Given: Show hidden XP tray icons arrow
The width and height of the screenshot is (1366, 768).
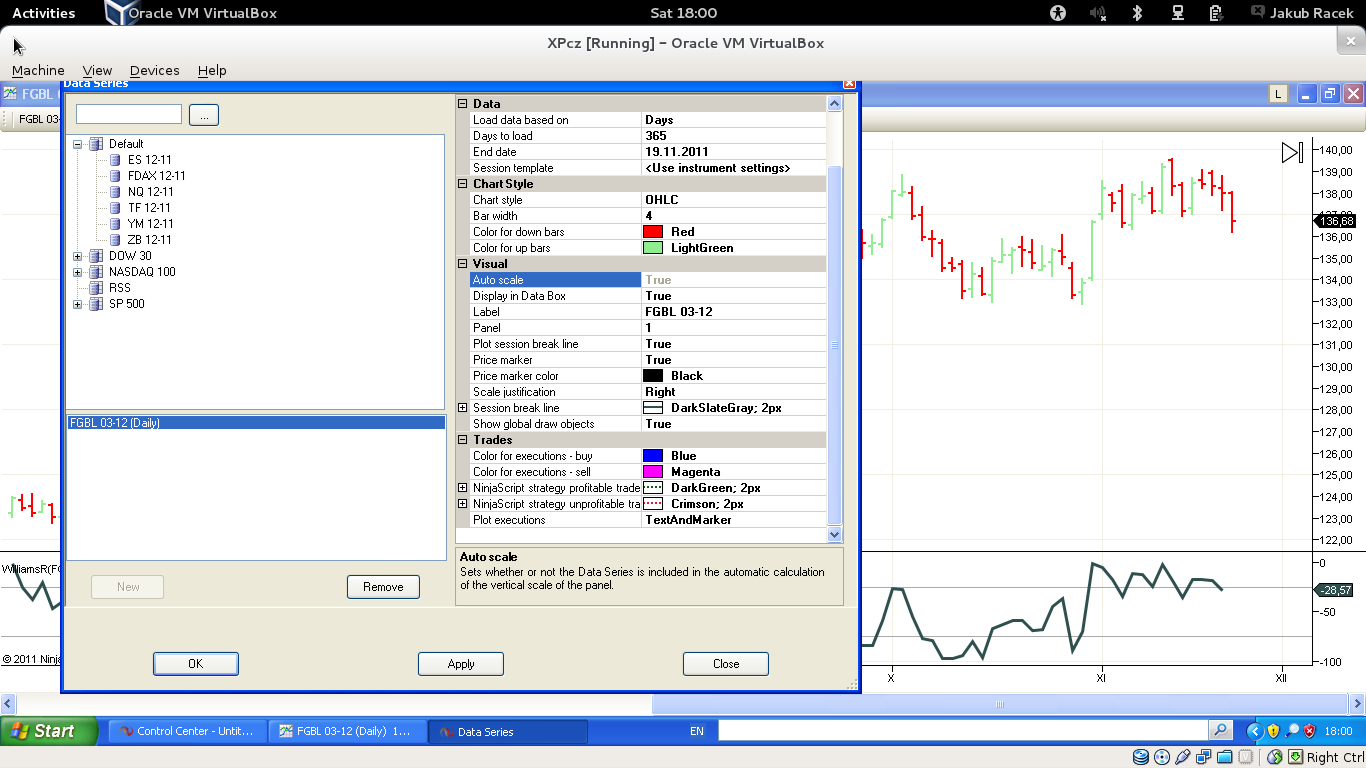Looking at the screenshot, I should click(x=1255, y=731).
